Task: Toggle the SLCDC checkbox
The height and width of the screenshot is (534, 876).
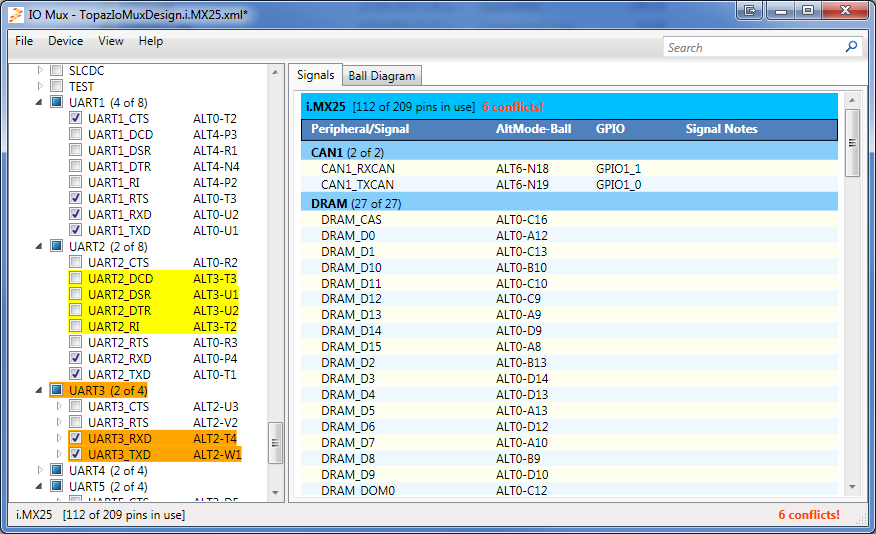Action: [56, 70]
